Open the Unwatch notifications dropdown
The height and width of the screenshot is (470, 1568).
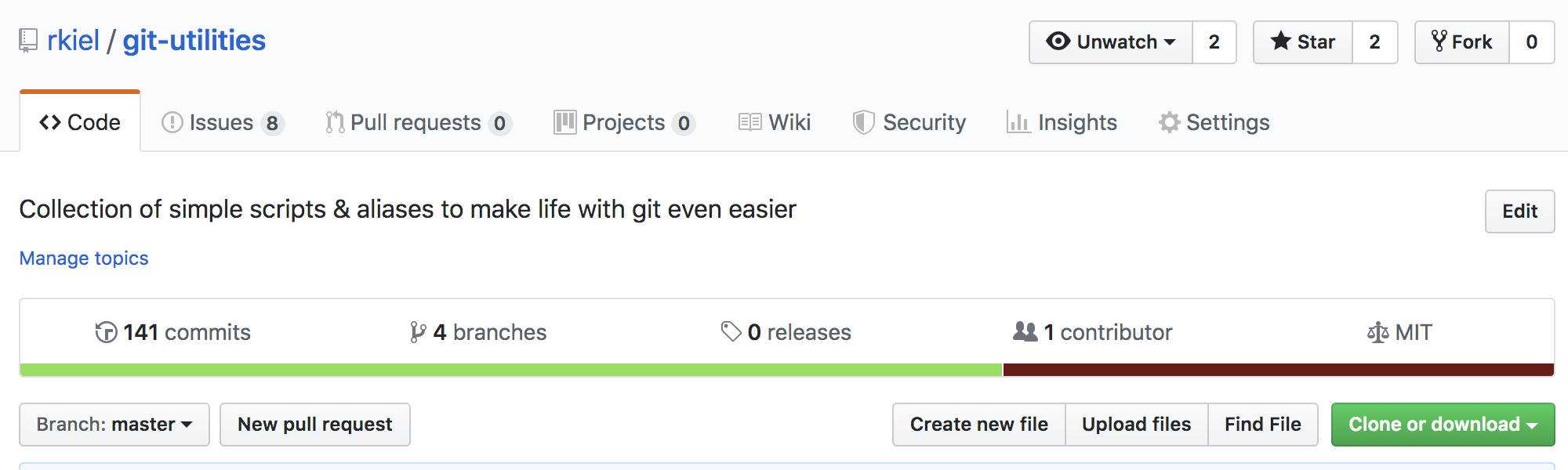click(1111, 42)
